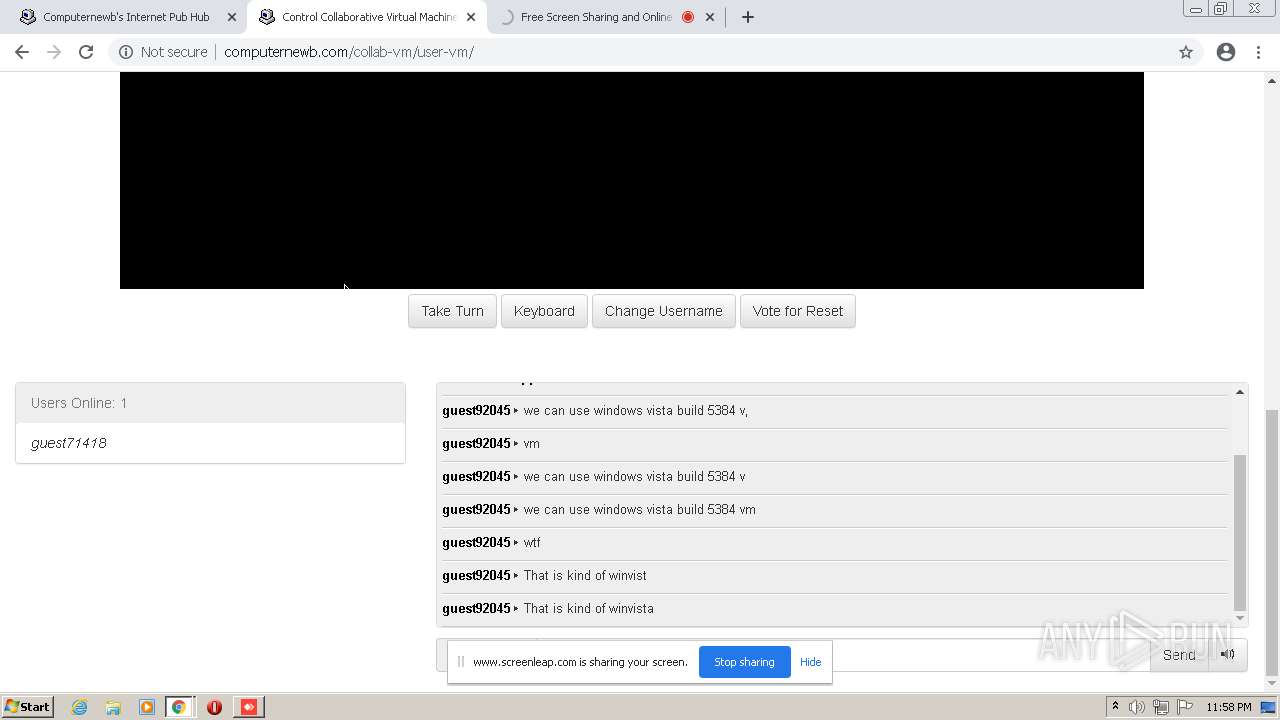Click Vote for Reset button

click(x=798, y=311)
